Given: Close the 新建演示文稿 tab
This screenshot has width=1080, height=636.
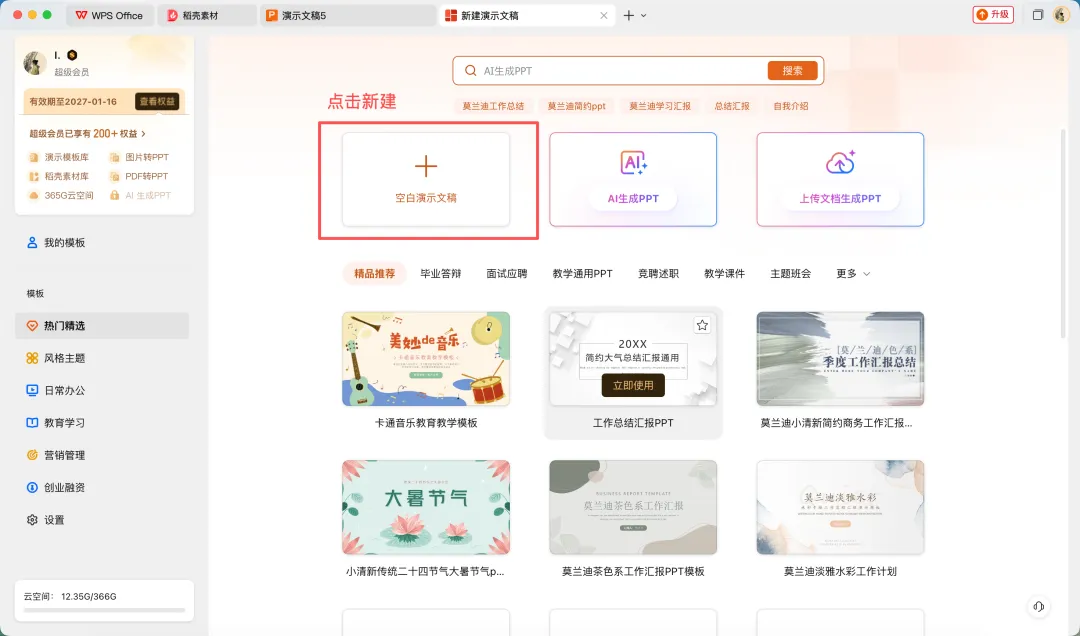Looking at the screenshot, I should (x=603, y=15).
